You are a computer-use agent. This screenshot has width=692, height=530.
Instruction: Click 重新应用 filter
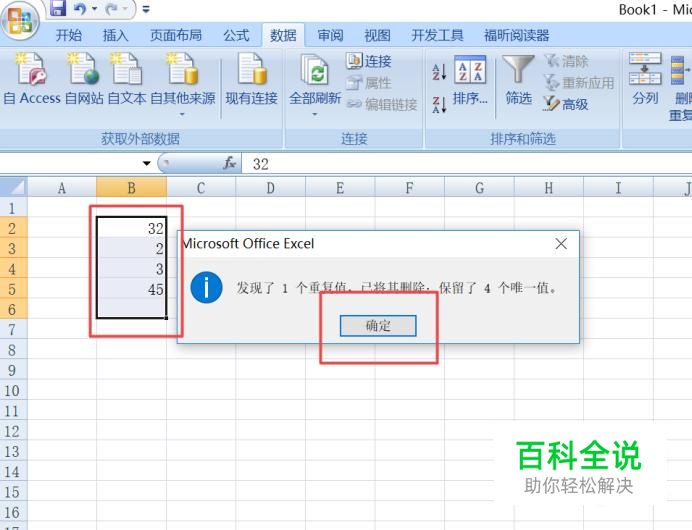click(579, 83)
